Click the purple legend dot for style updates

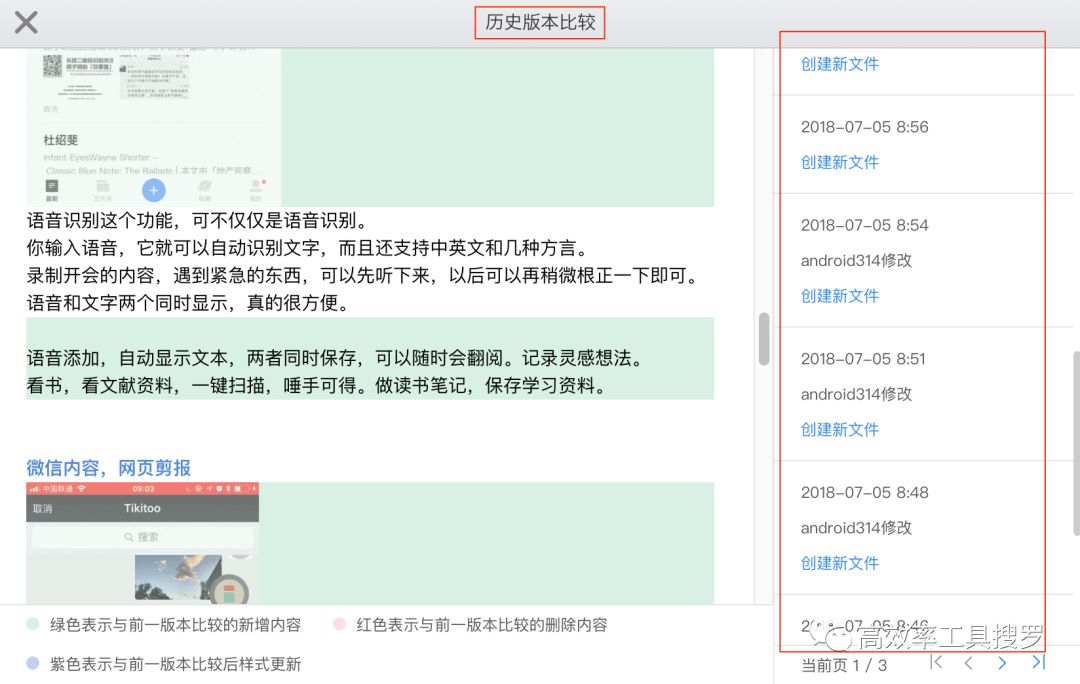coord(32,663)
